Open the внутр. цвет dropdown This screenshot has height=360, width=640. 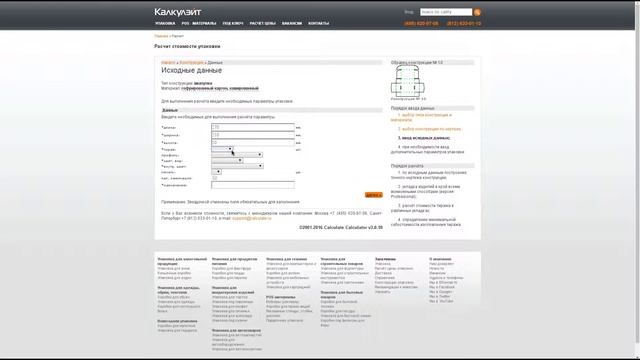pyautogui.click(x=237, y=166)
